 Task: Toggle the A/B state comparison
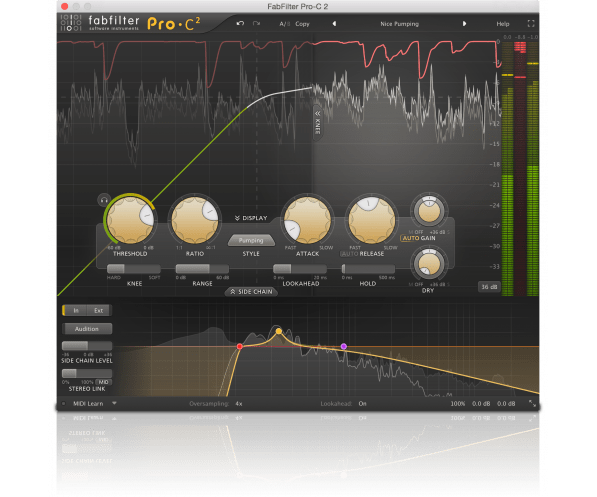(x=284, y=24)
